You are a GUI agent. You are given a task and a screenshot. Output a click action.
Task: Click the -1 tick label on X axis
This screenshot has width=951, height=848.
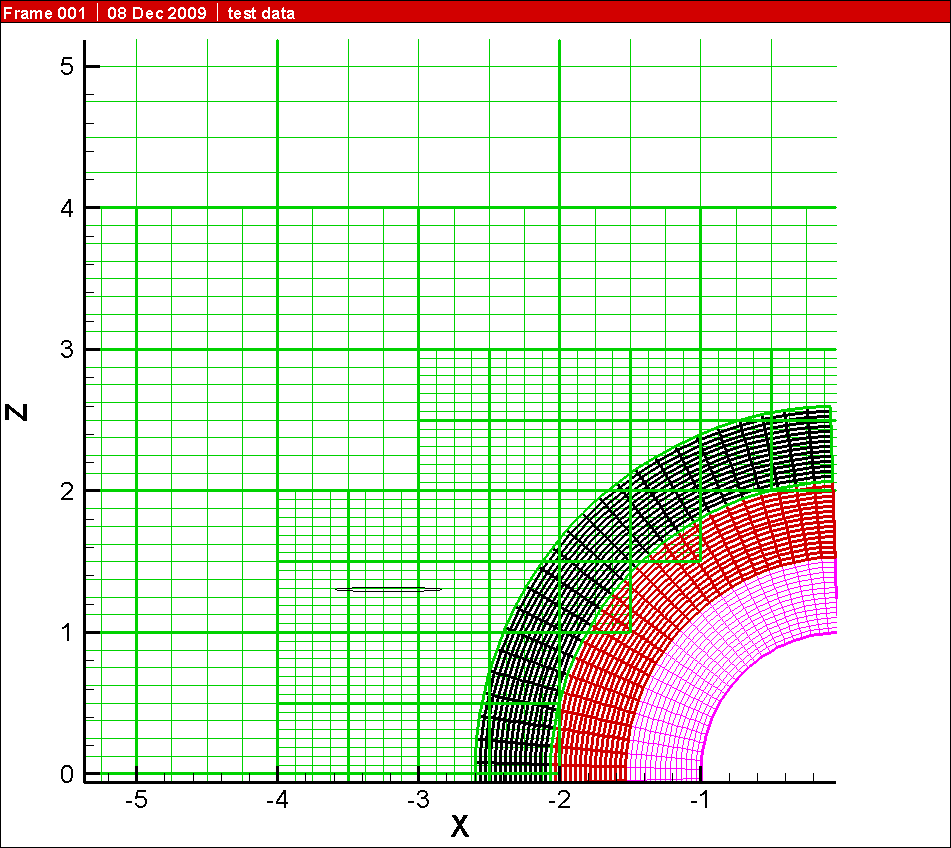point(699,800)
